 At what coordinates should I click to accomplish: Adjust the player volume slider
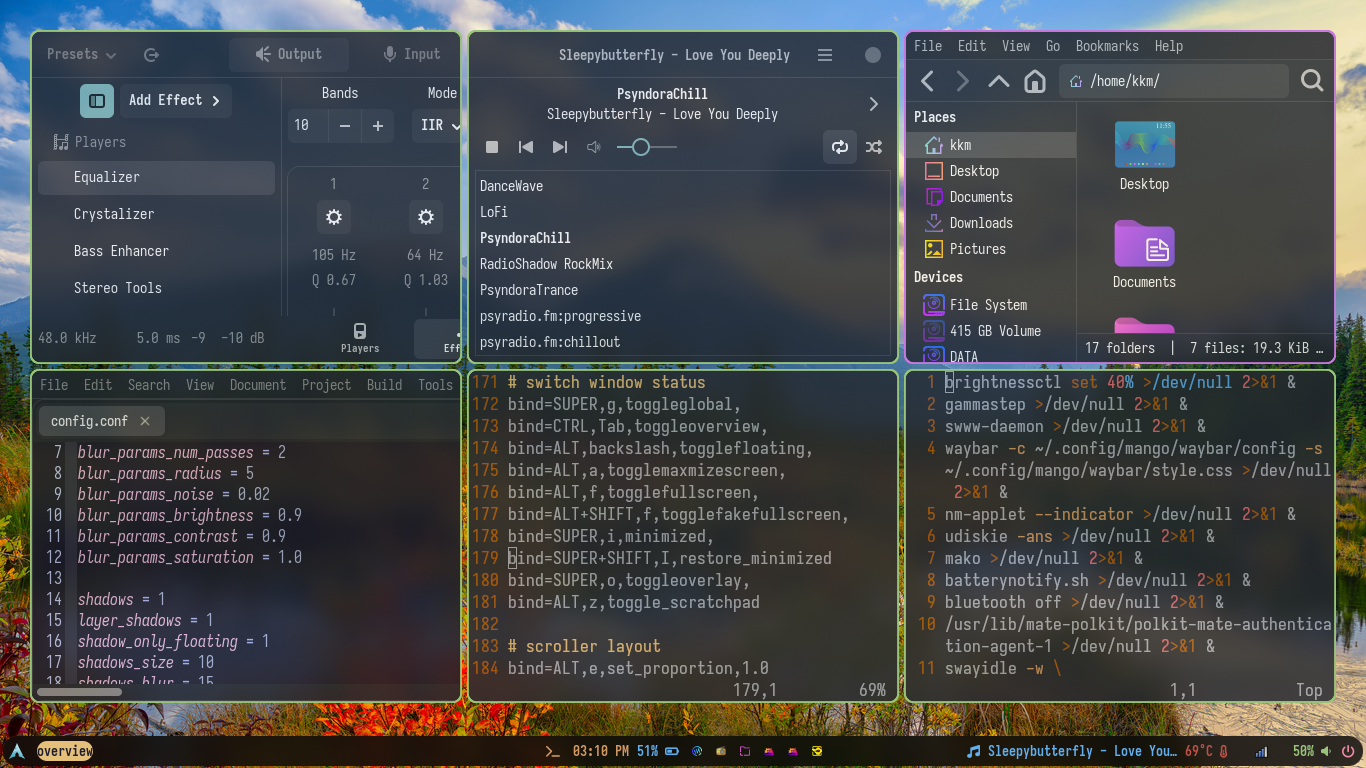641,147
